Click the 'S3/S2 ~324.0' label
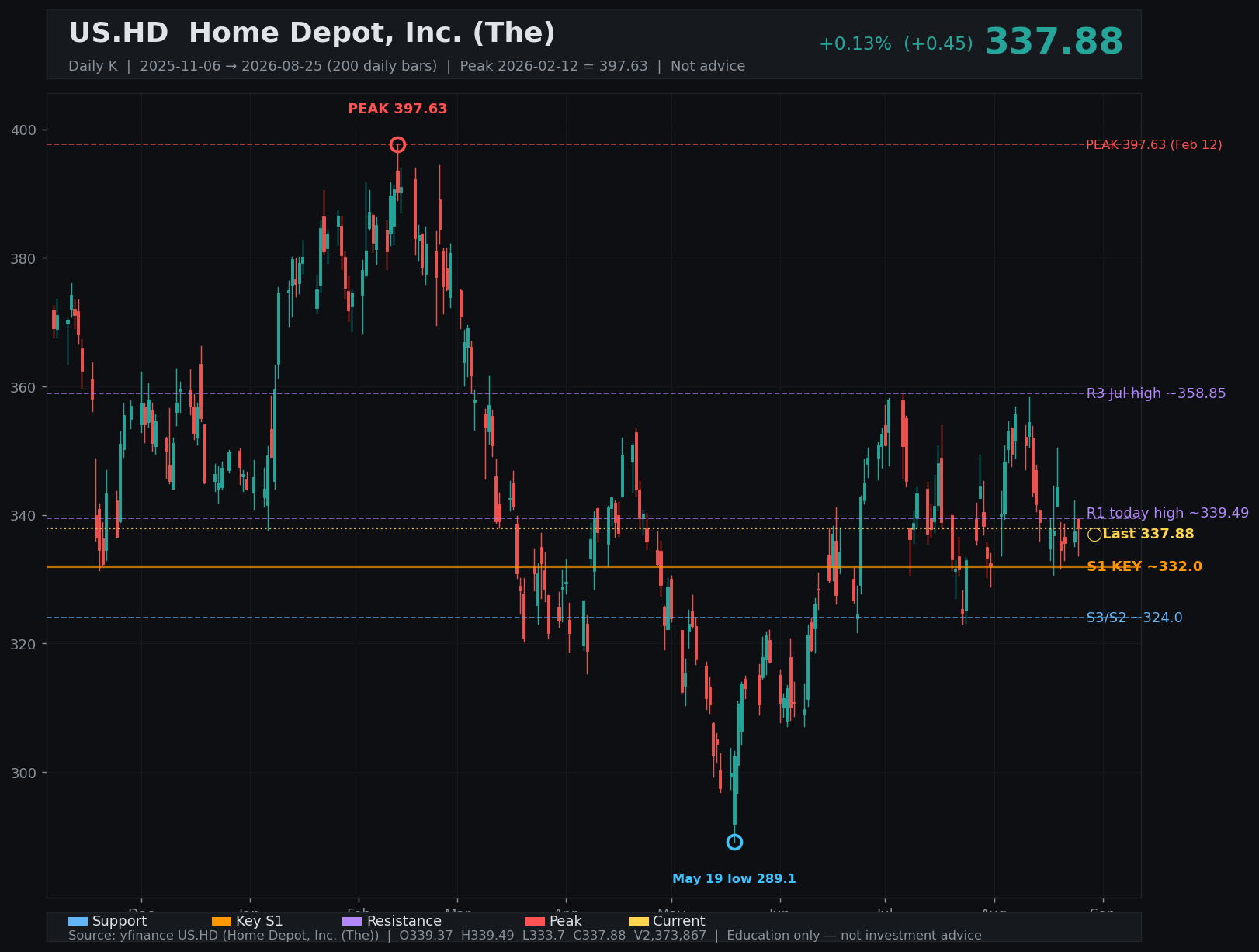This screenshot has height=952, width=1259. click(1134, 618)
